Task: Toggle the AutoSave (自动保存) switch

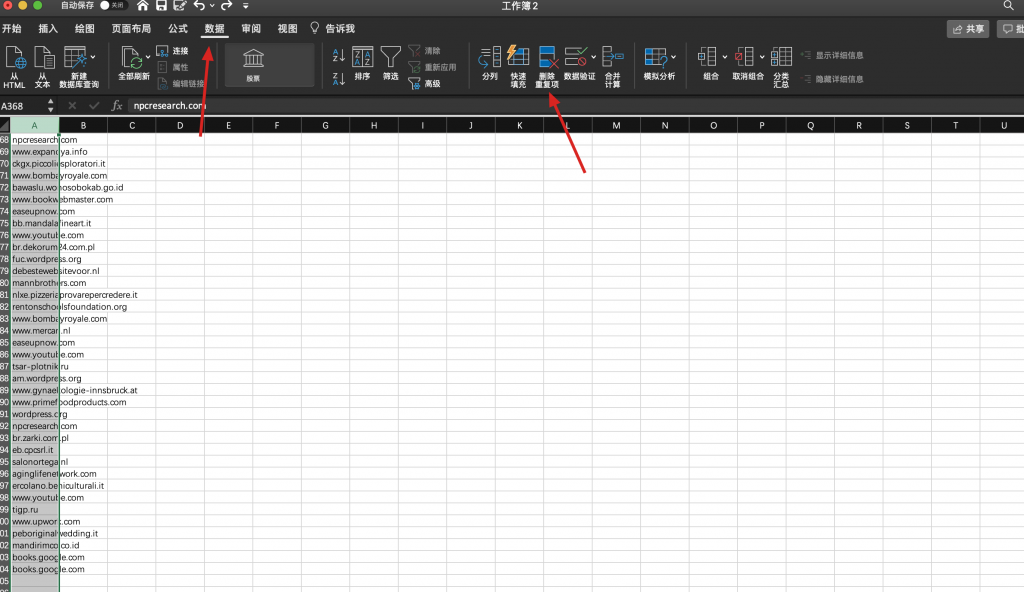Action: pos(111,6)
